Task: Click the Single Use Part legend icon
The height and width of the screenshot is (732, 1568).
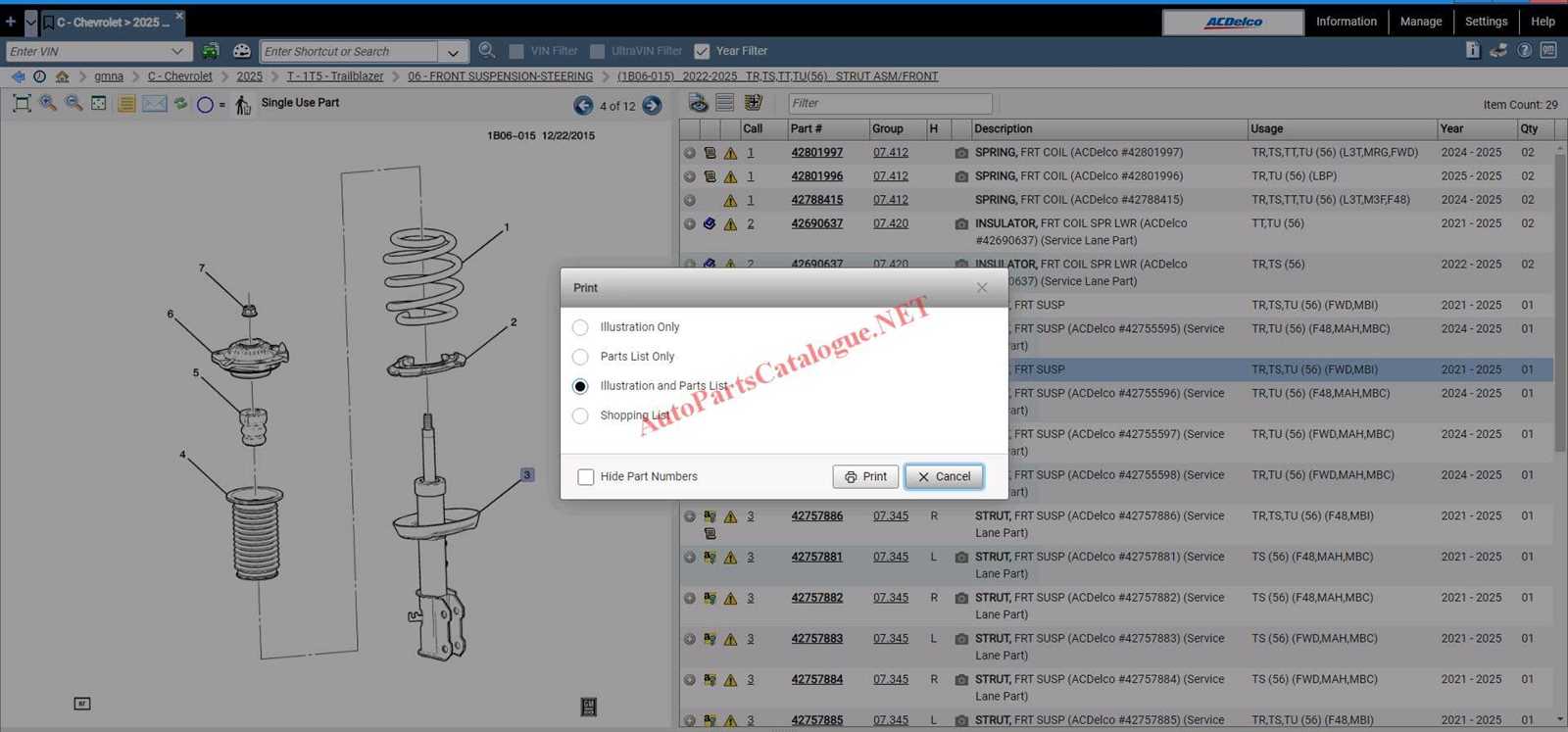Action: tap(243, 104)
